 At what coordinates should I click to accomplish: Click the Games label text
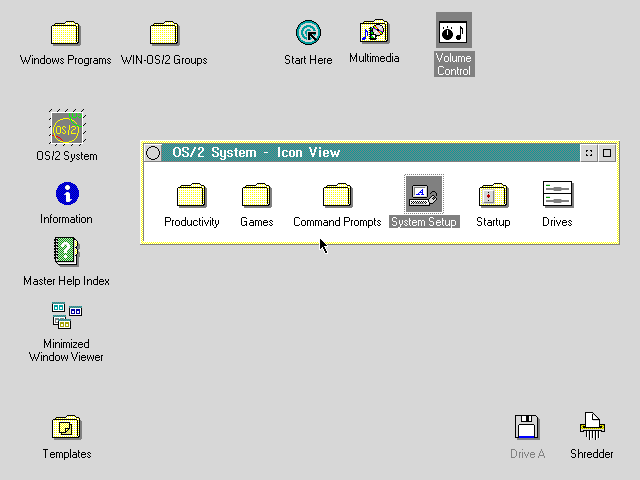point(257,222)
